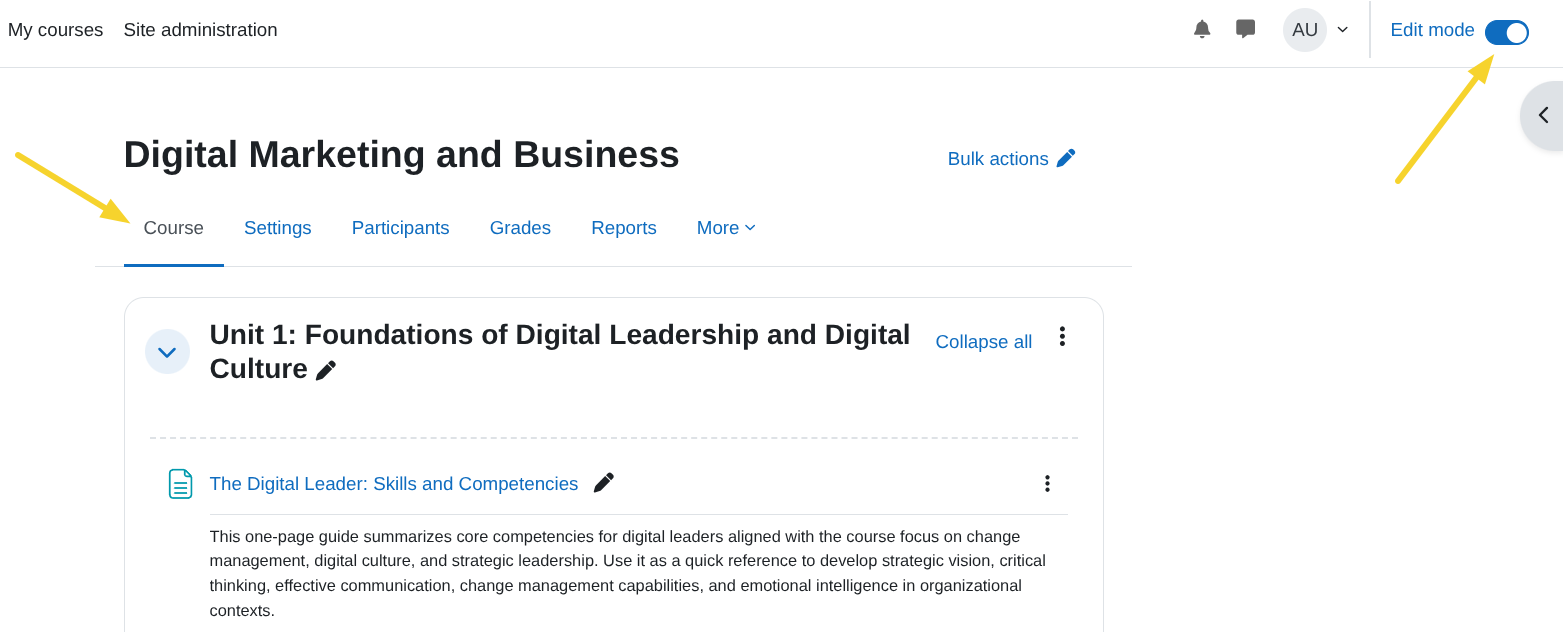Click Collapse all link
The width and height of the screenshot is (1563, 632).
tap(983, 342)
